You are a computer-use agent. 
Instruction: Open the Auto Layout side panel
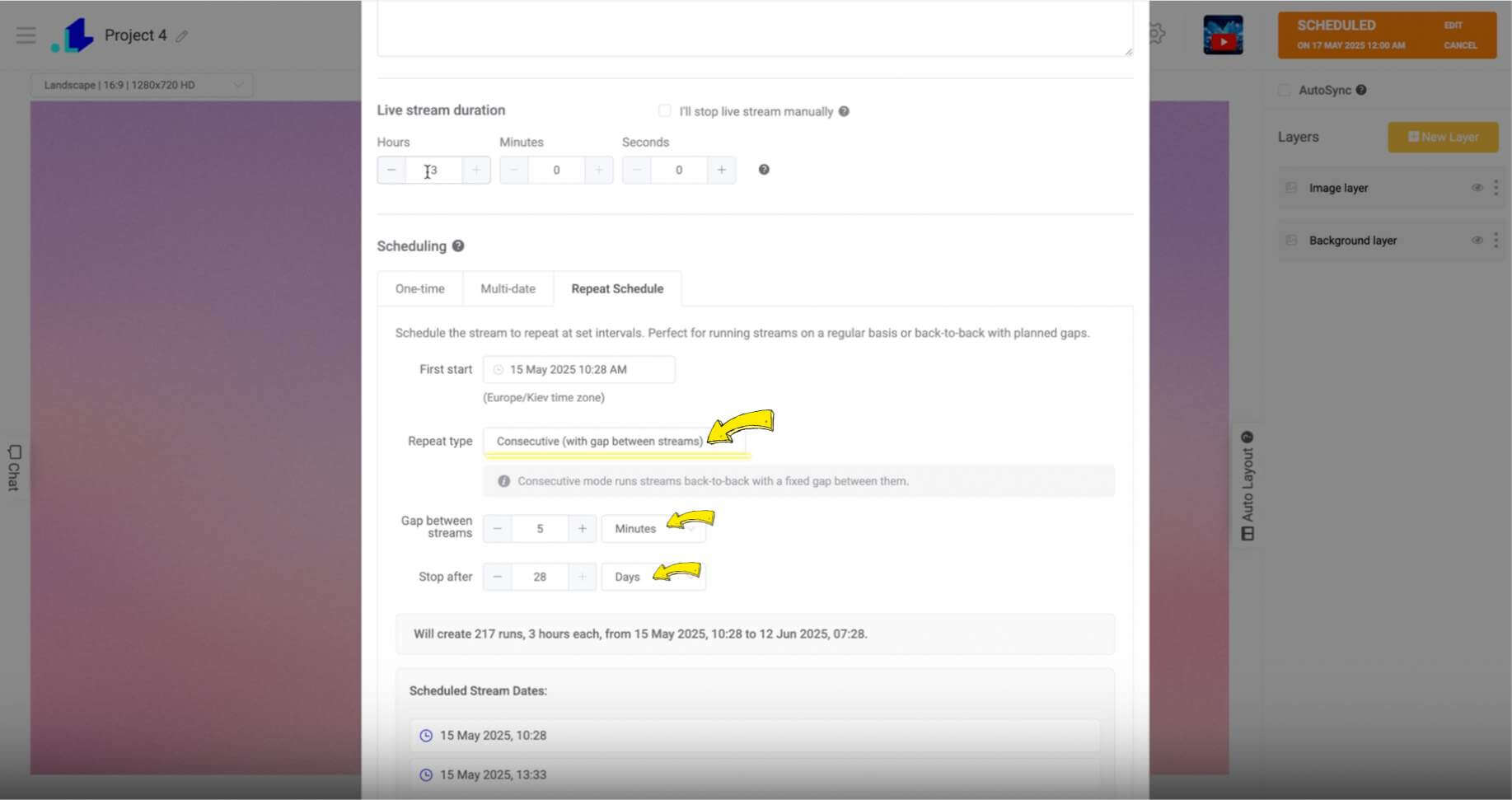click(x=1248, y=486)
